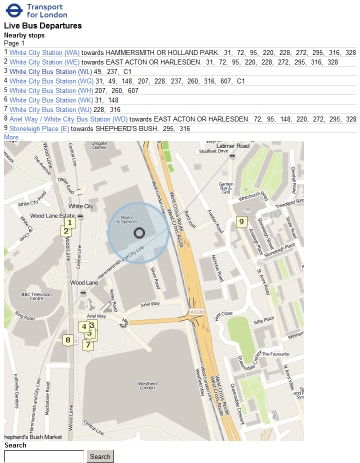Screen dimensions: 360x463
Task: Click the BBC Television Centre label on map
Action: 37,296
